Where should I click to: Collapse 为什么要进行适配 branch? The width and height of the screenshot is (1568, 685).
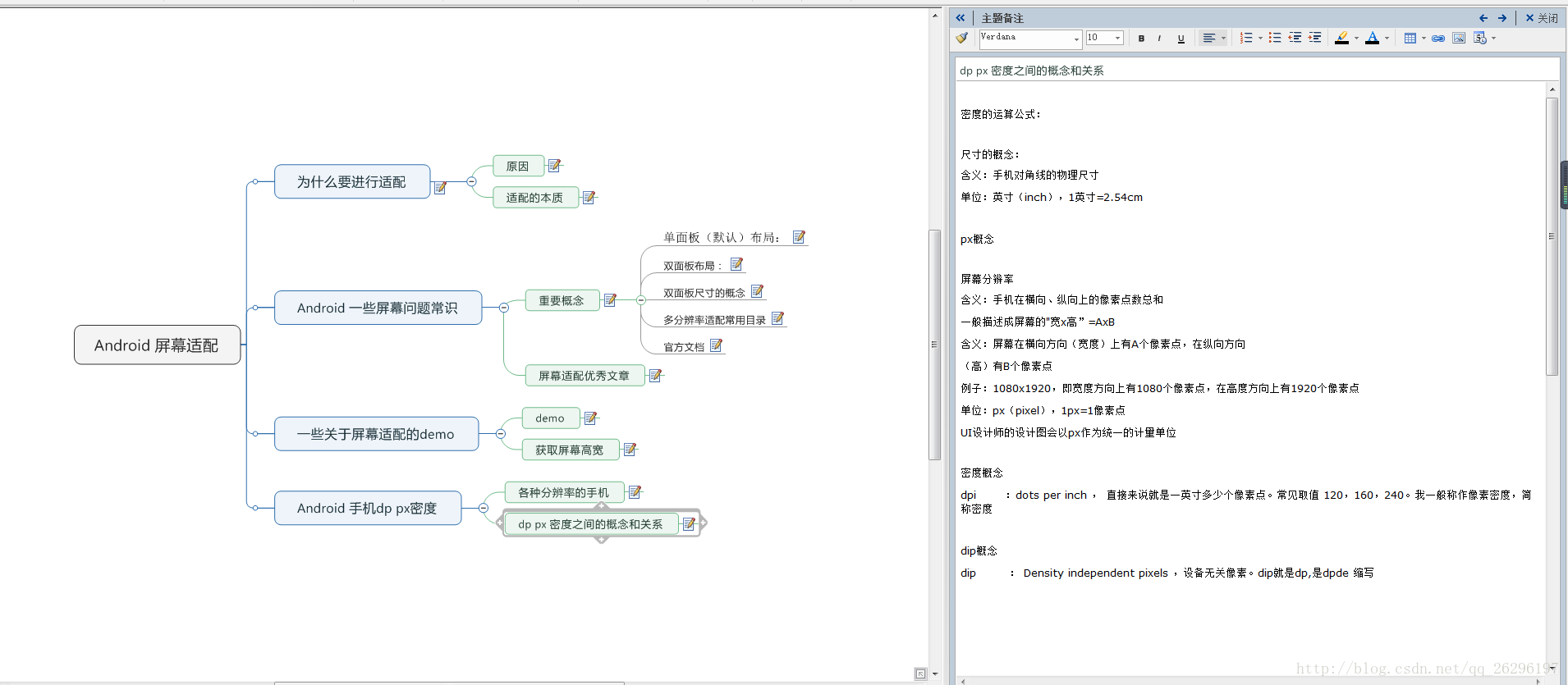click(x=471, y=181)
